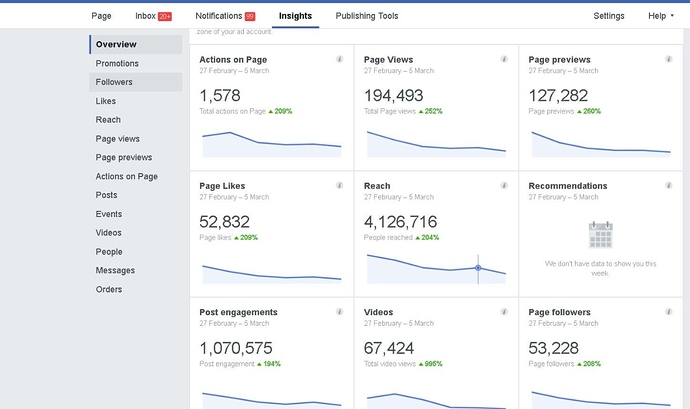
Task: Click the 53,228 page followers value
Action: 553,348
